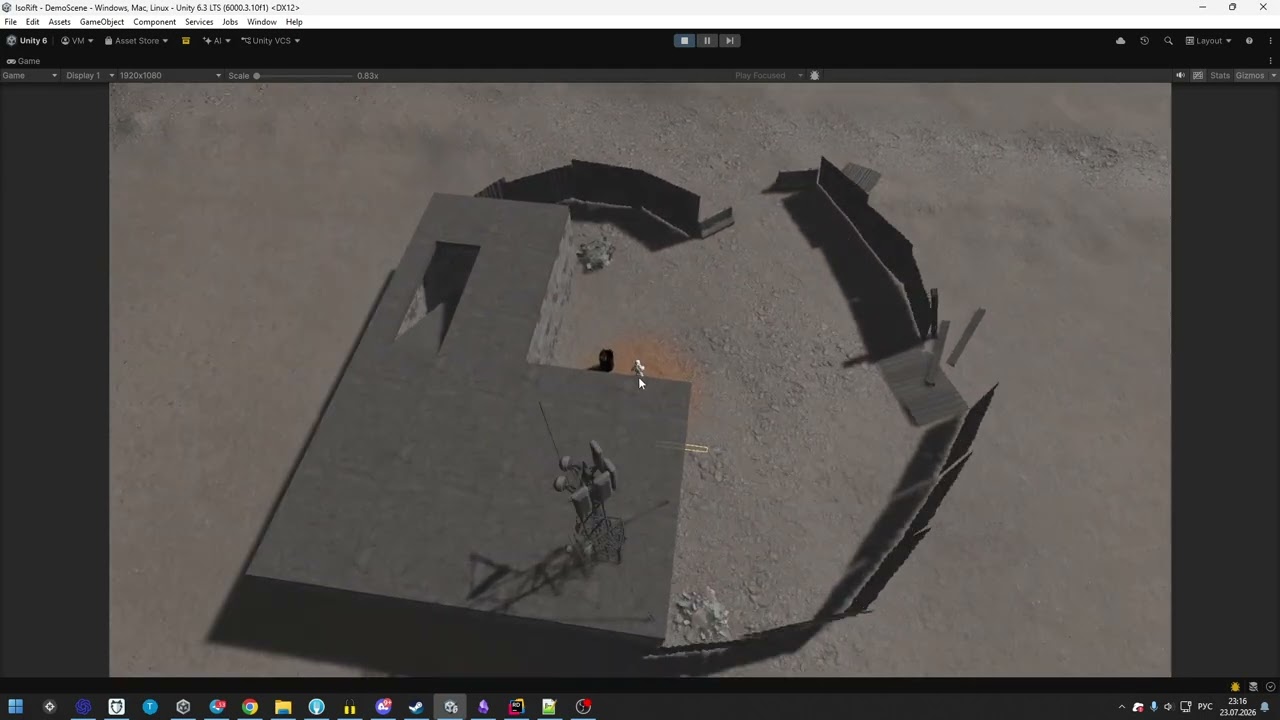Screen dimensions: 1280x720
Task: Toggle the frame debugger bug icon
Action: click(814, 76)
